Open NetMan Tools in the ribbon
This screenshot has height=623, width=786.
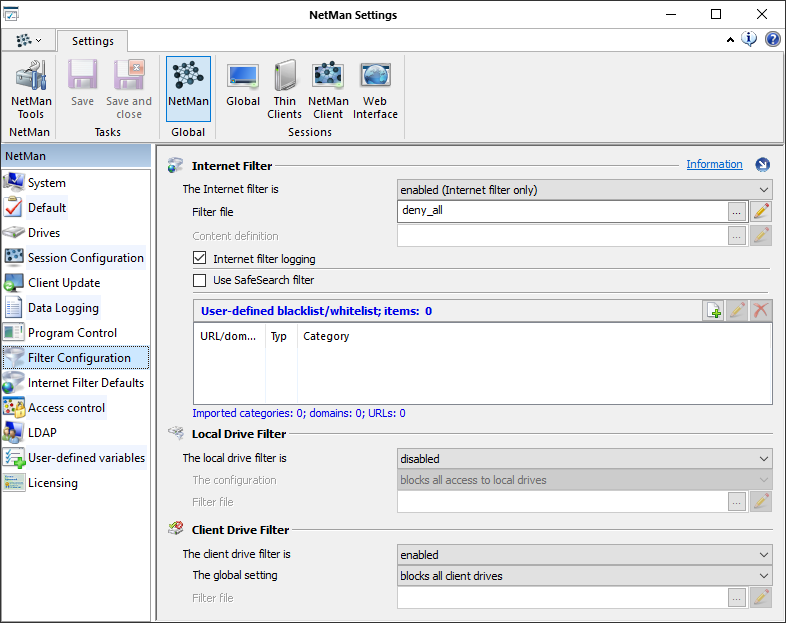[x=30, y=88]
